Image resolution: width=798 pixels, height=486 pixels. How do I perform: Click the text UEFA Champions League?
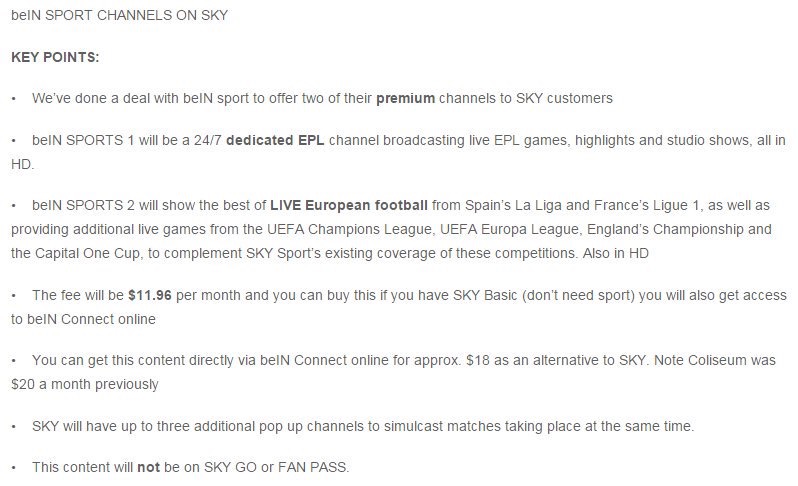point(351,229)
